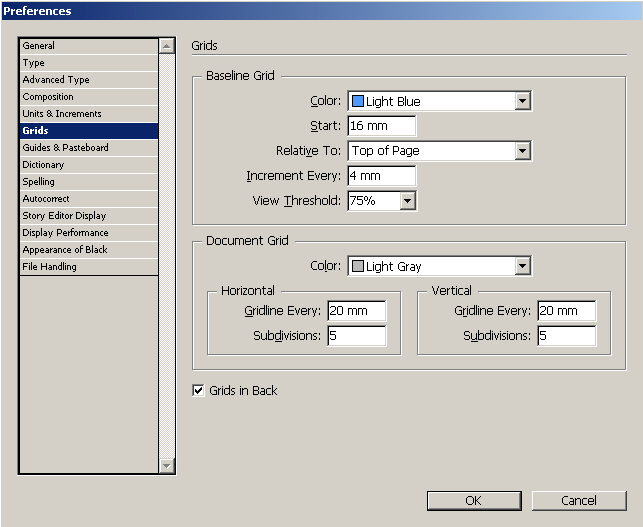Confirm preferences with OK button
This screenshot has width=643, height=527.
(474, 501)
